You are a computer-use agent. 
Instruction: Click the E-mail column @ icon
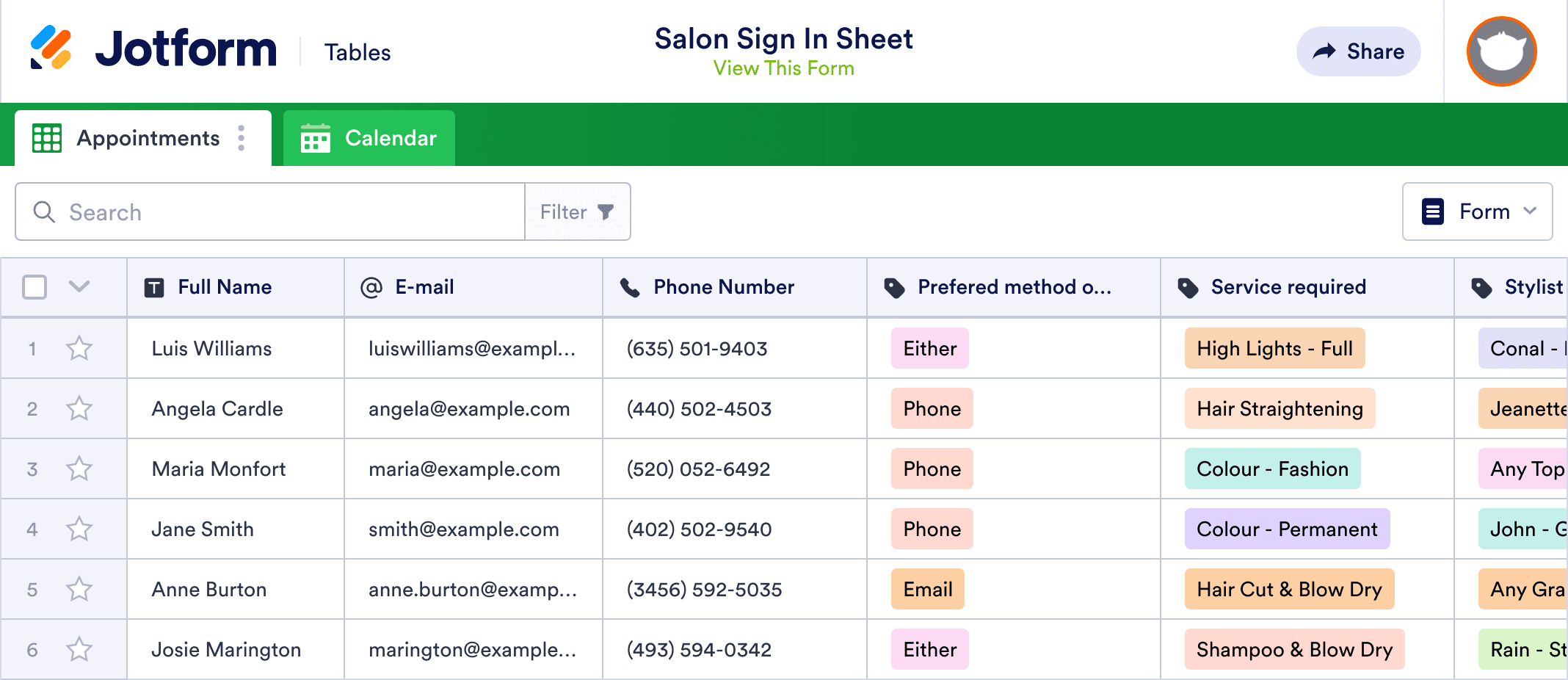pyautogui.click(x=371, y=287)
